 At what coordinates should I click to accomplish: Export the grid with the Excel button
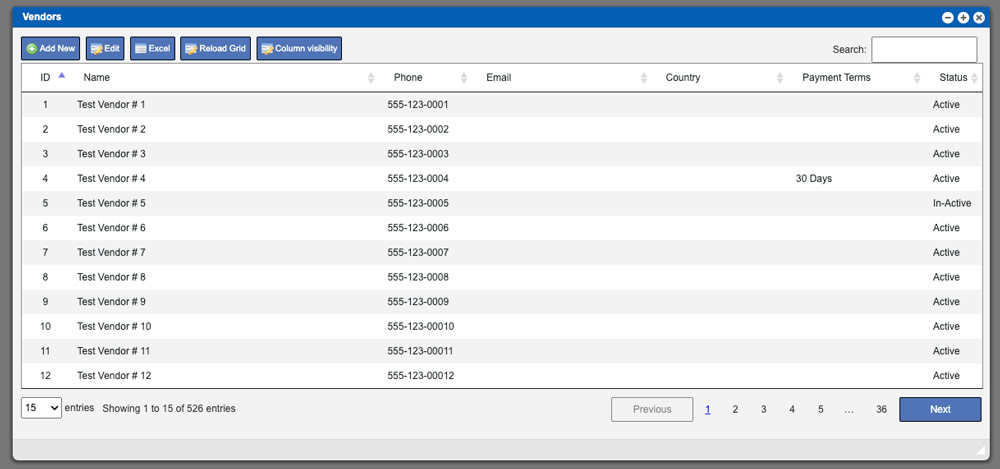click(x=152, y=48)
